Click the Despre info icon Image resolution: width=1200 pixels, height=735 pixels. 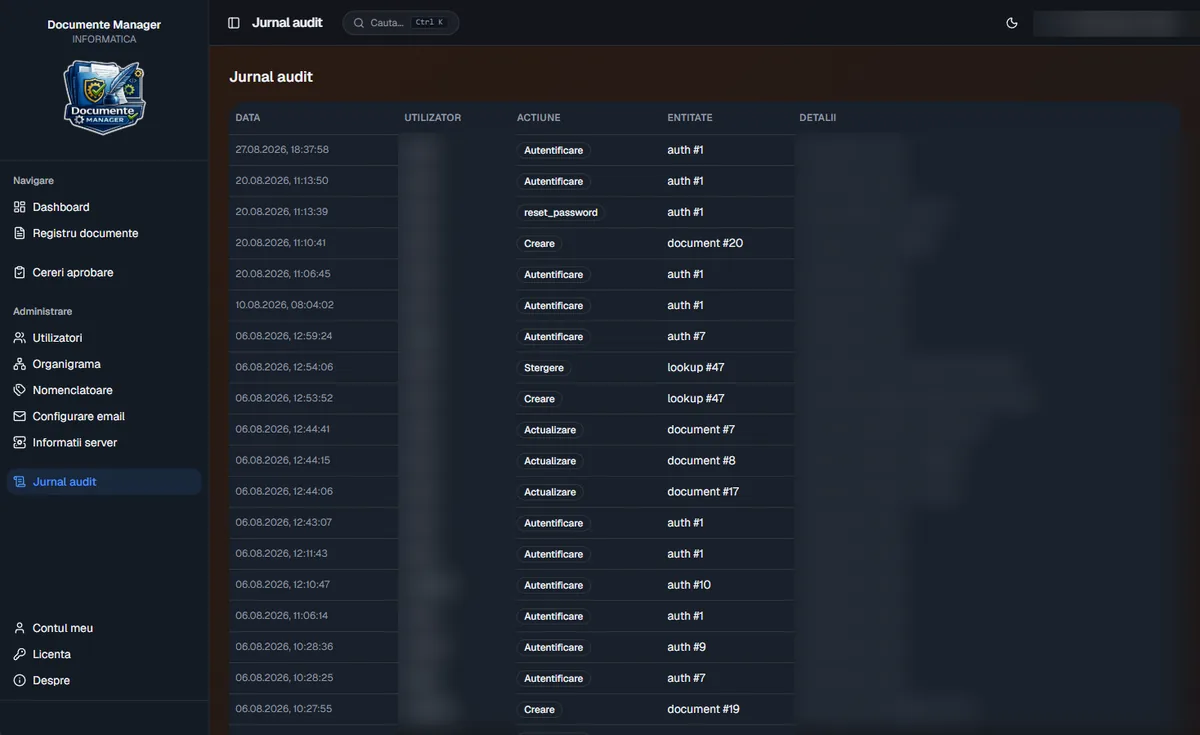tap(20, 680)
